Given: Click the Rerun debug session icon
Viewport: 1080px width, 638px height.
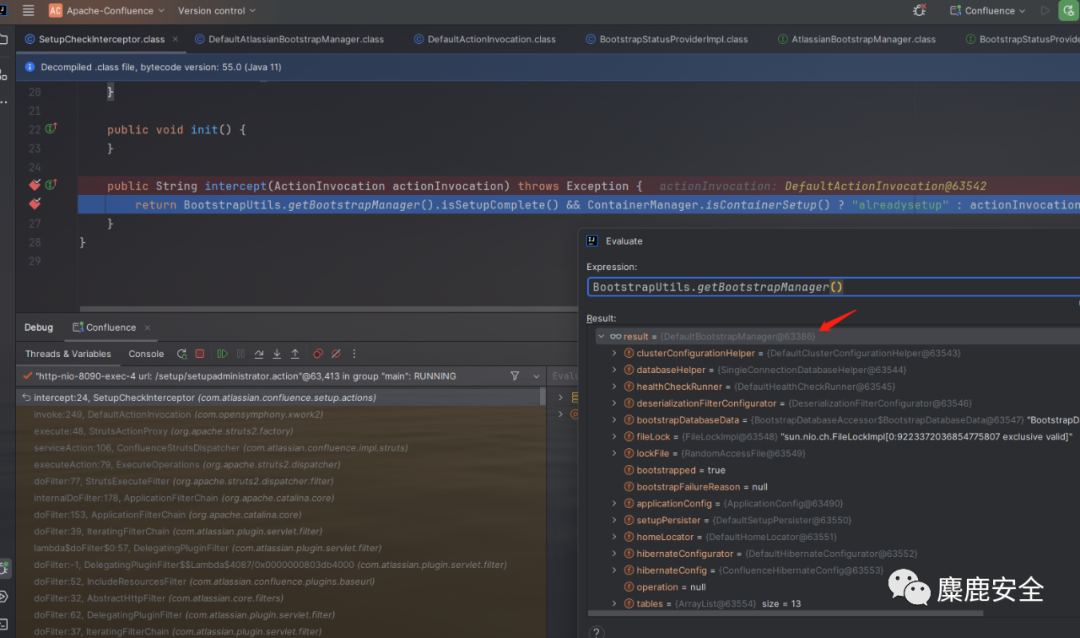Looking at the screenshot, I should 182,353.
